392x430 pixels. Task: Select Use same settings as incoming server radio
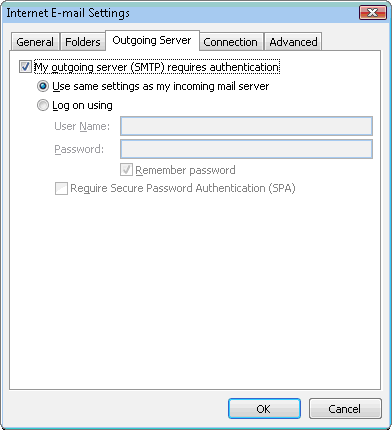(x=43, y=86)
